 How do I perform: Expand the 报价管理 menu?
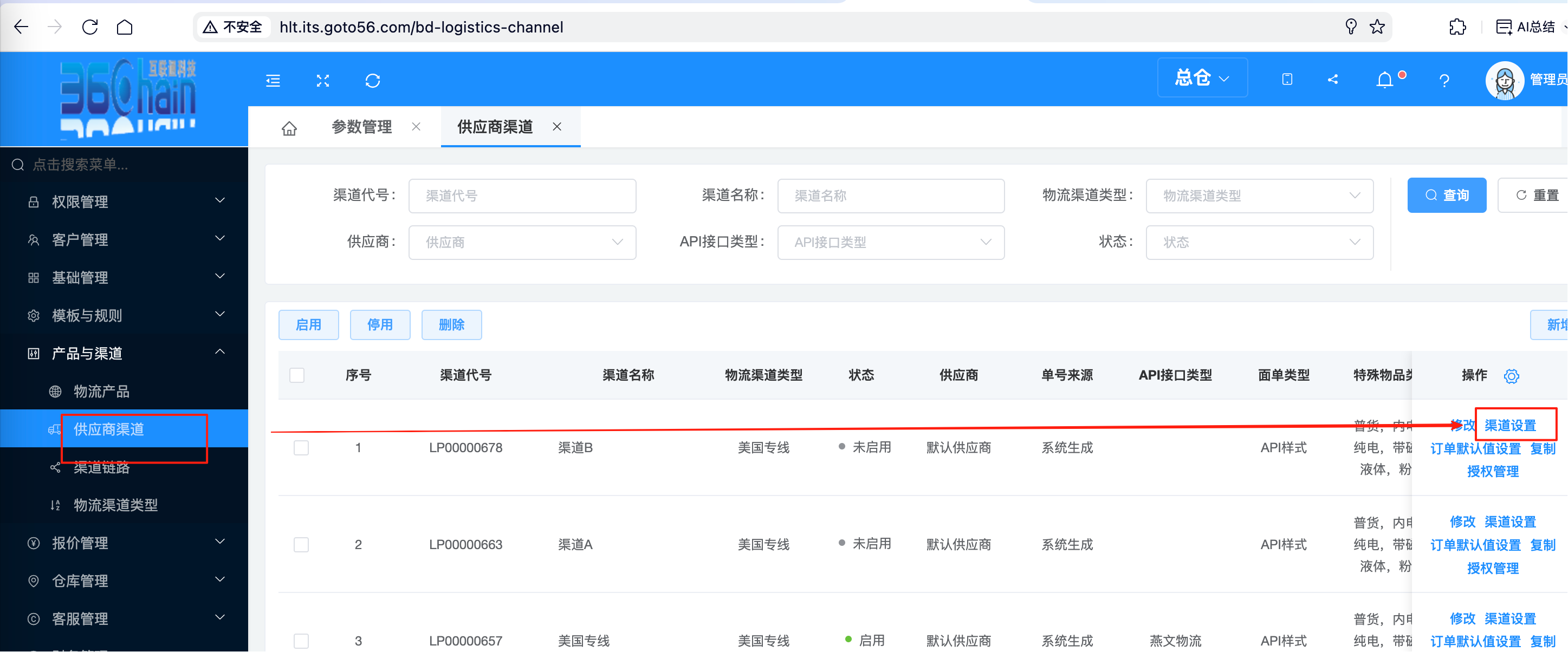124,543
